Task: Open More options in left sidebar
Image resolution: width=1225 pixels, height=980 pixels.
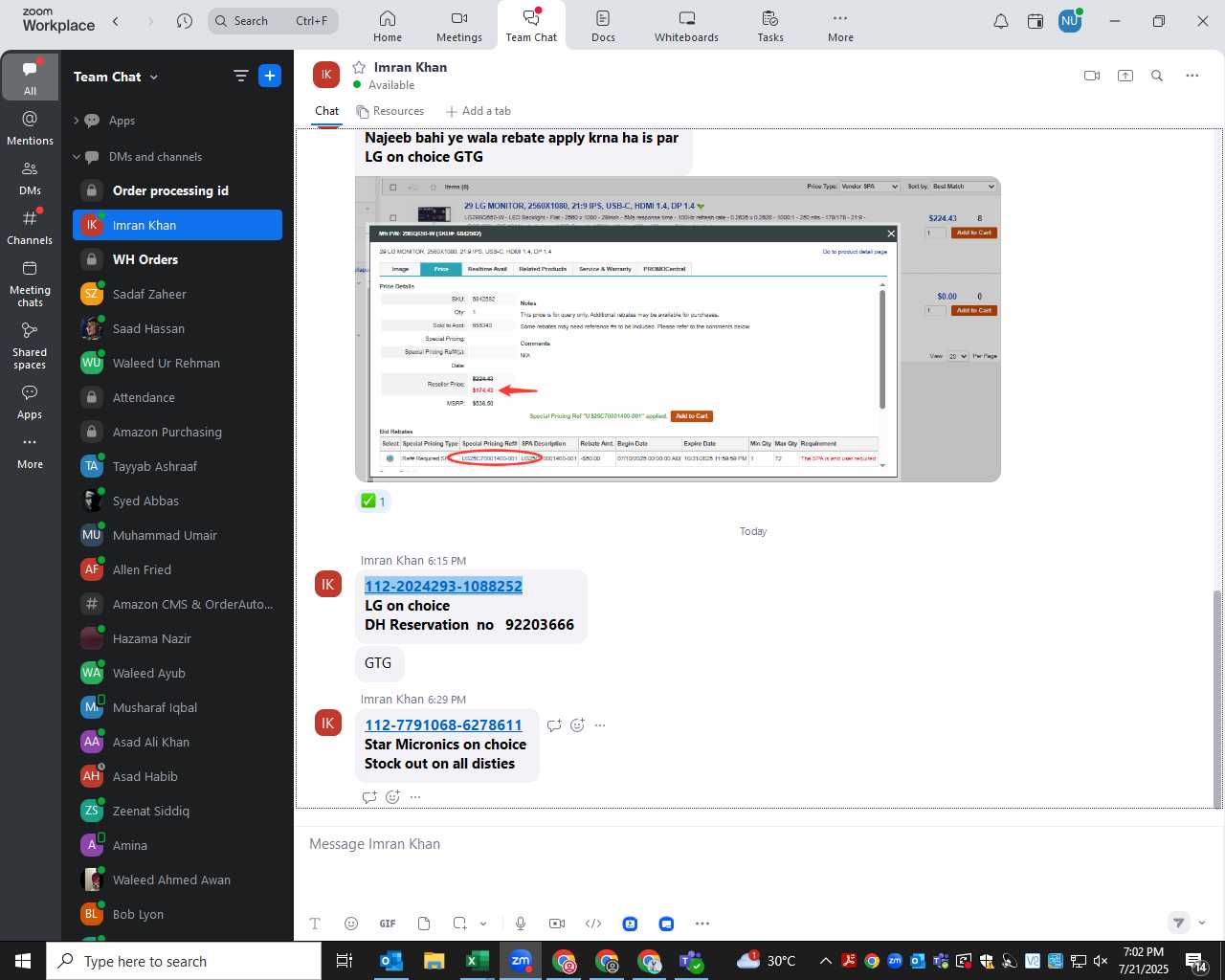Action: tap(30, 452)
